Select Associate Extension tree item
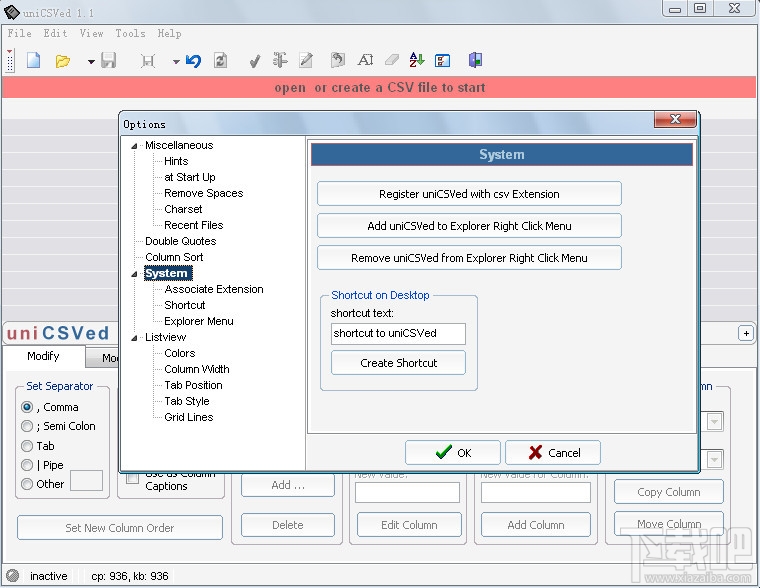 [x=214, y=289]
